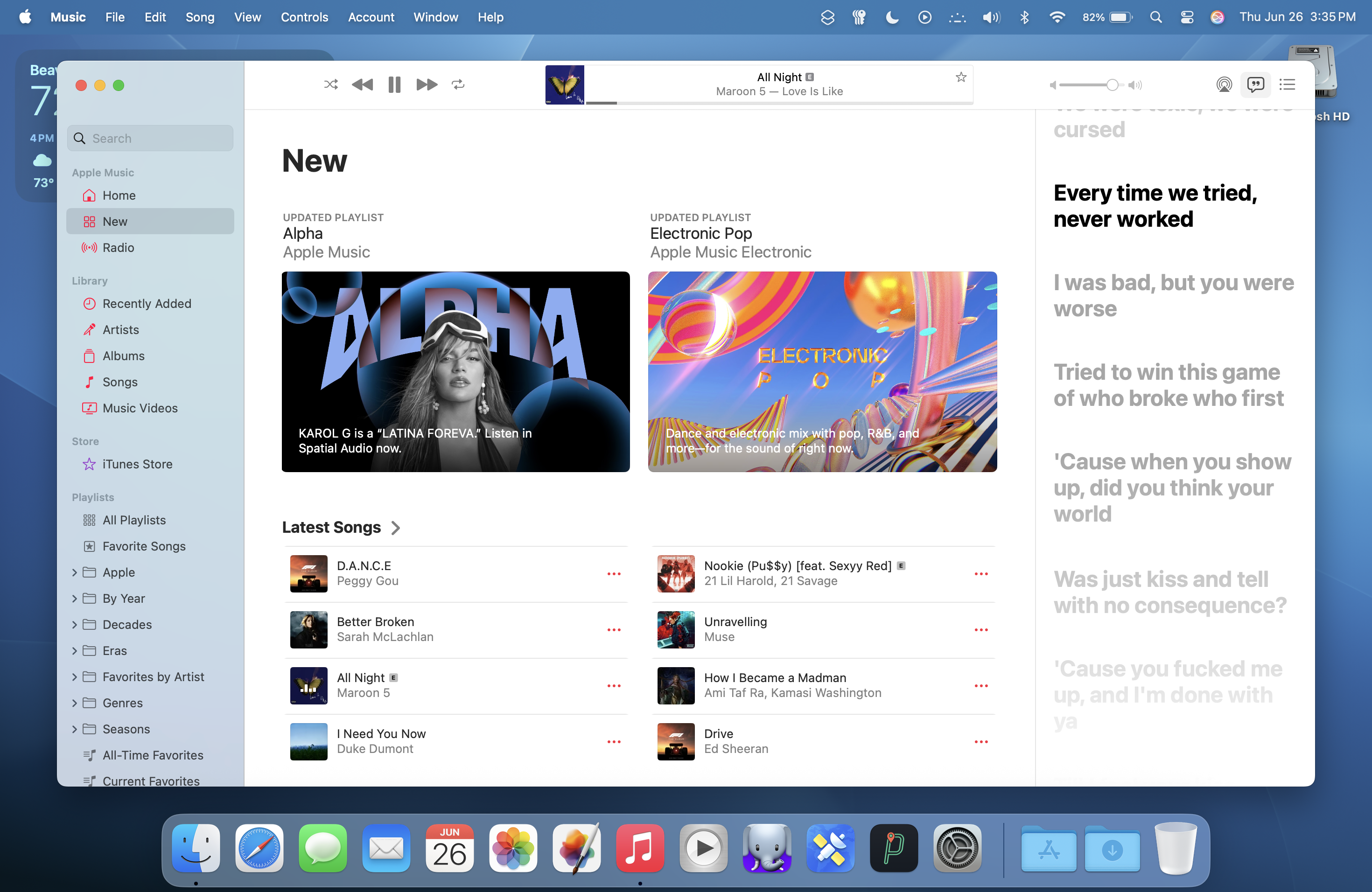Toggle Focus moon icon in menu bar
Image resolution: width=1372 pixels, height=892 pixels.
pyautogui.click(x=892, y=17)
